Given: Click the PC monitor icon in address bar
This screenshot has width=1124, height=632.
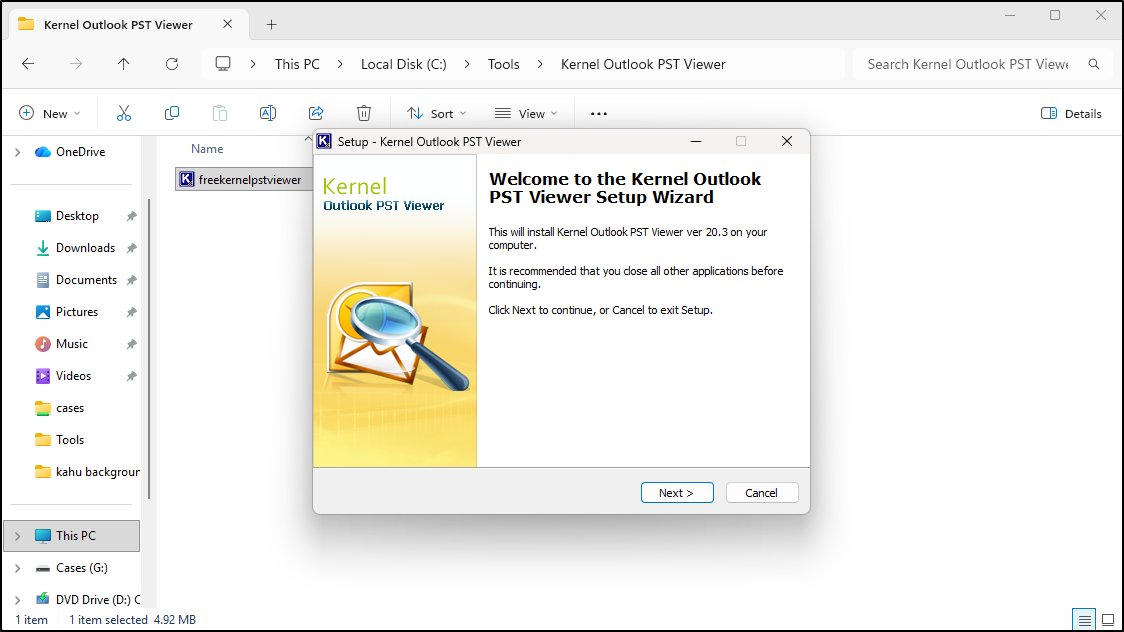Looking at the screenshot, I should coord(223,64).
